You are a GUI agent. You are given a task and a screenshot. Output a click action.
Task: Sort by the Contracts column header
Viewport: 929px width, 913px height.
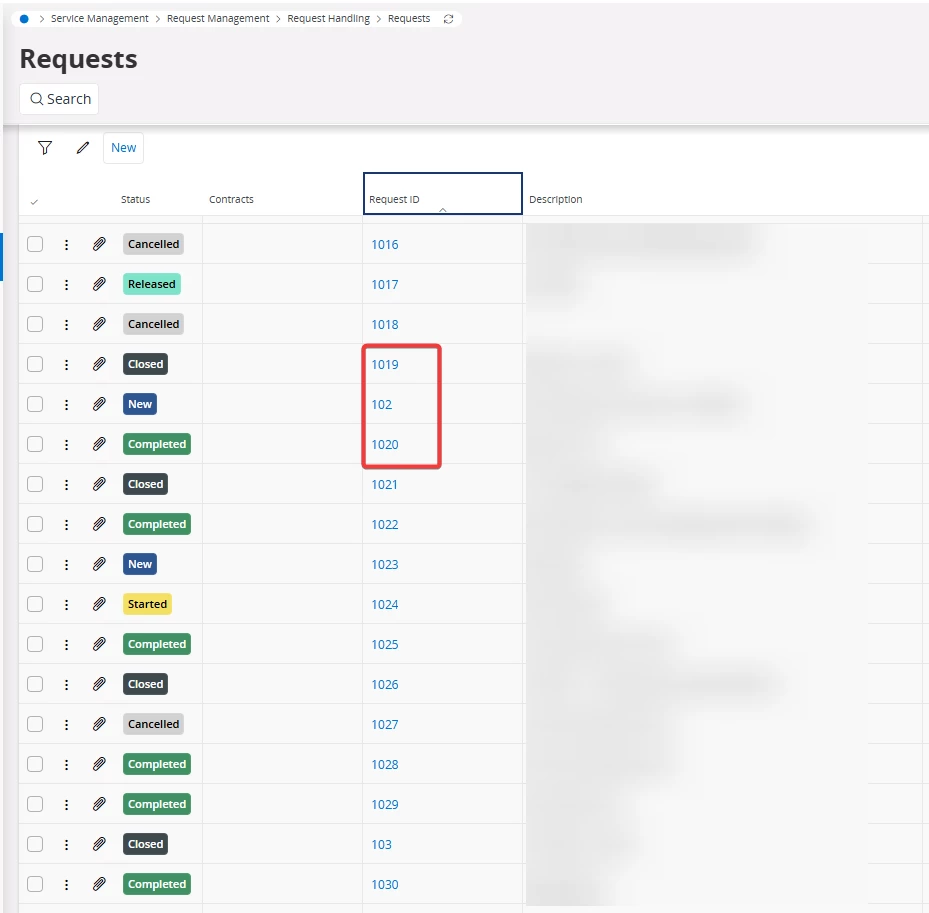[231, 200]
